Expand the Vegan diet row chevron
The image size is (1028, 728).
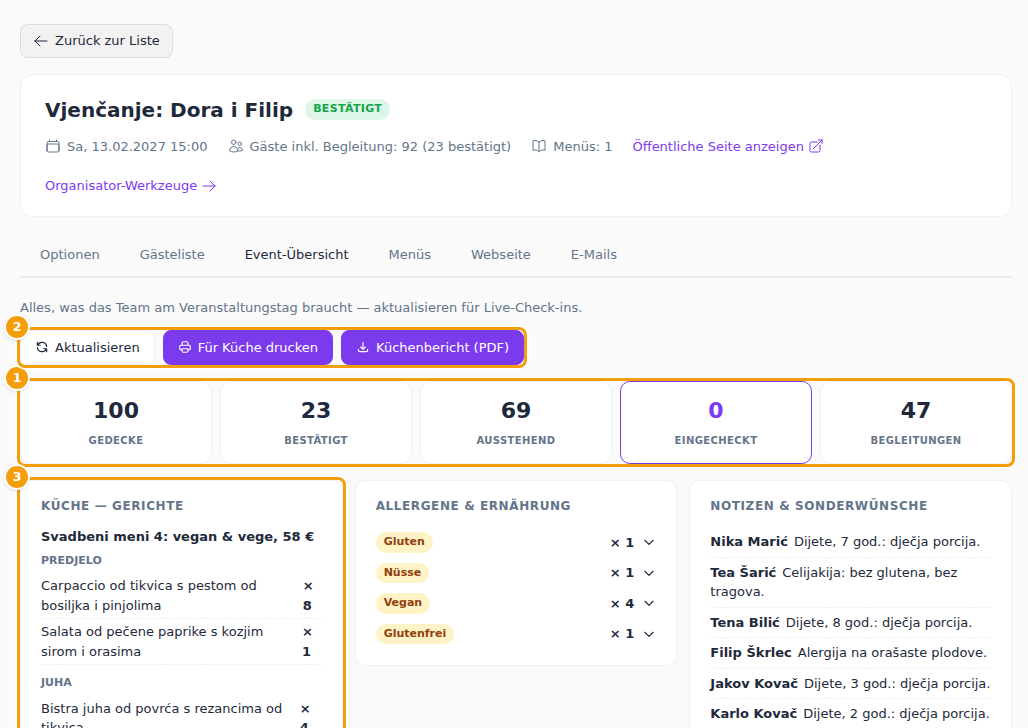pos(649,603)
